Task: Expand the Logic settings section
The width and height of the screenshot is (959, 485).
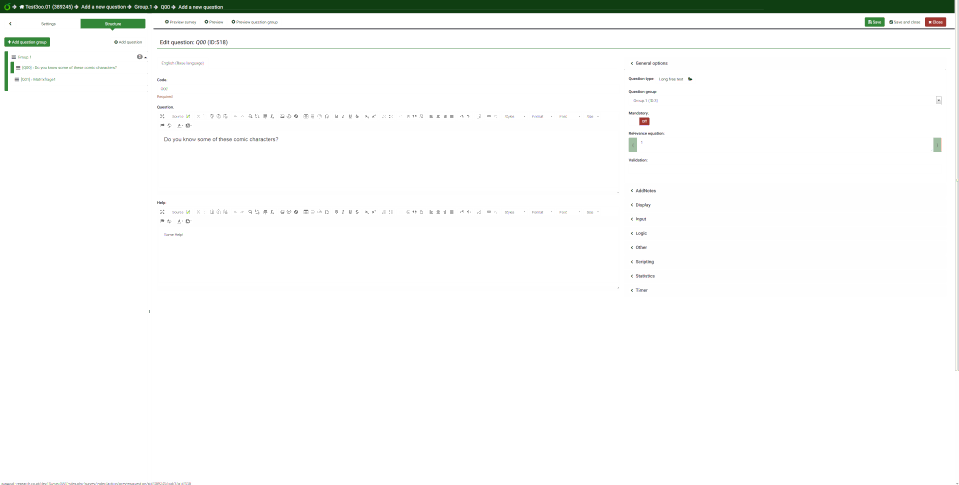Action: (641, 233)
